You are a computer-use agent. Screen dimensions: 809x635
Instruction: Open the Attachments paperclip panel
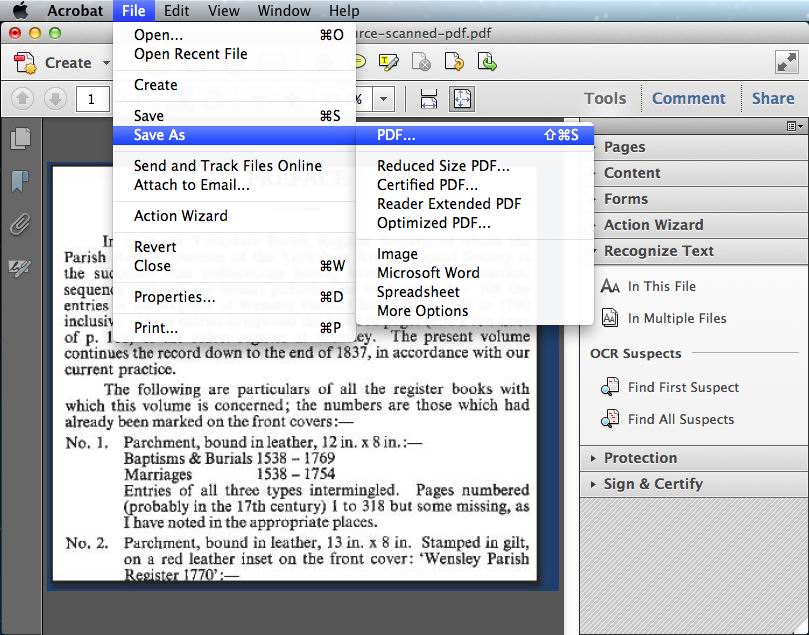[20, 224]
